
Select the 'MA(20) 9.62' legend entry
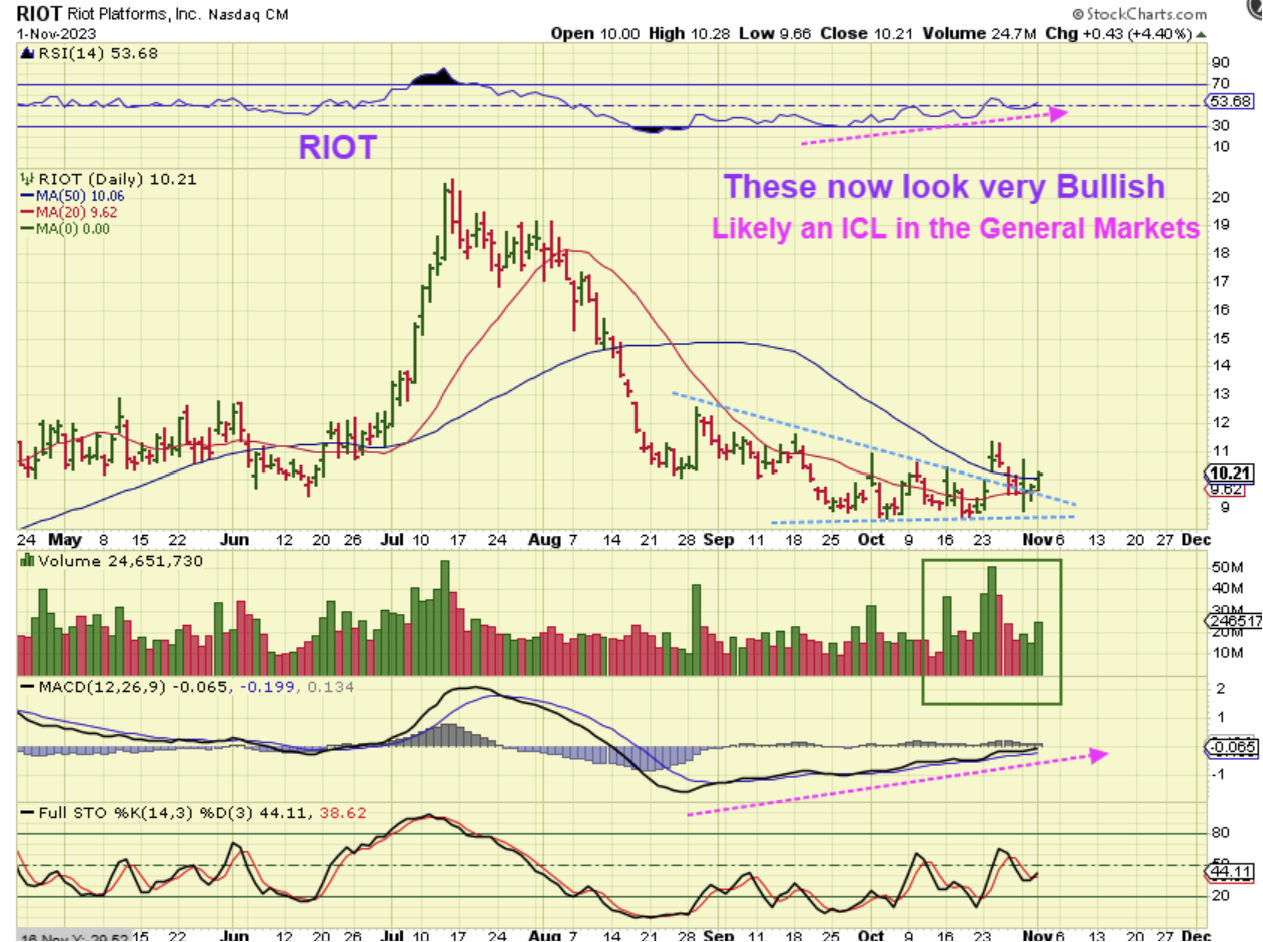point(69,212)
